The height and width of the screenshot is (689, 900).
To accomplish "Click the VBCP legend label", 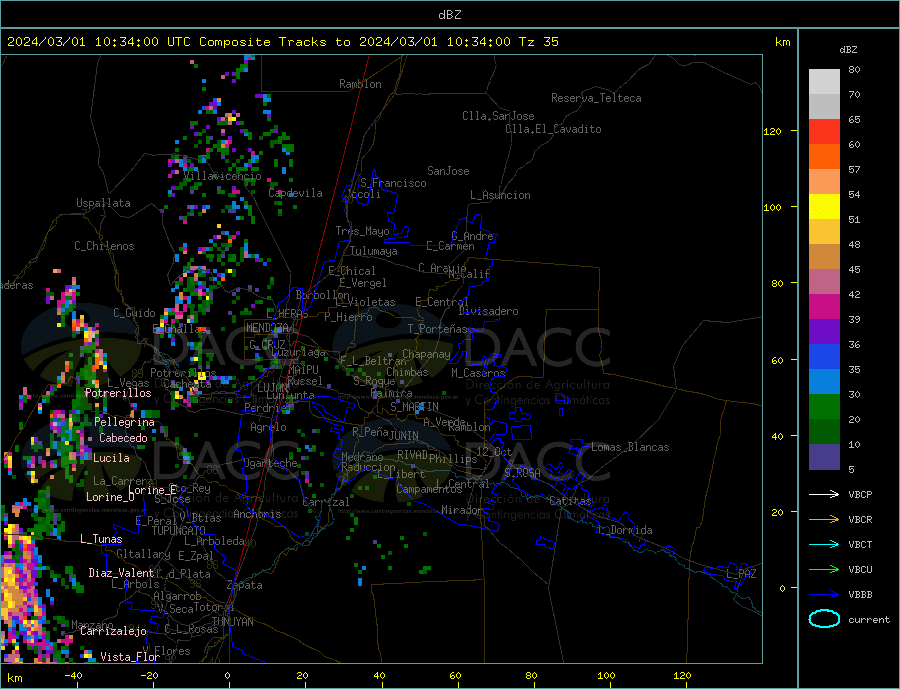I will 860,494.
